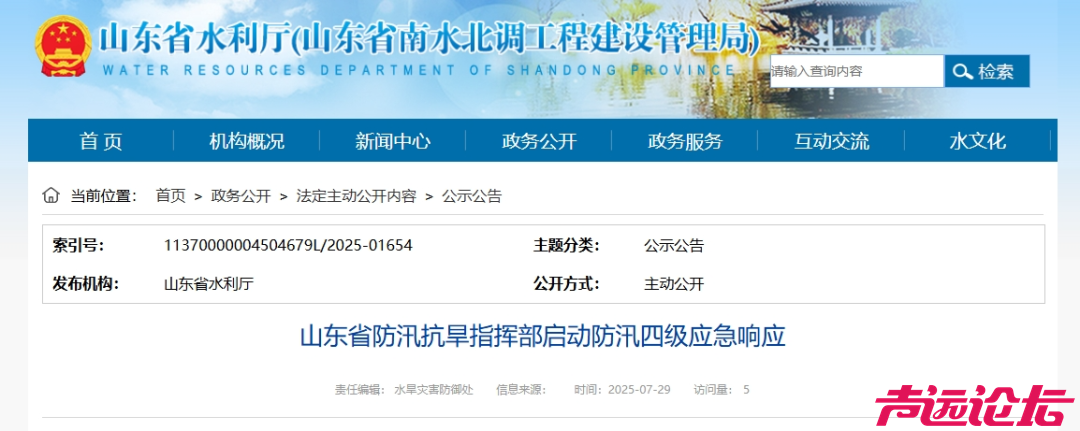This screenshot has width=1080, height=431.
Task: Click the national emblem logo
Action: 63,46
